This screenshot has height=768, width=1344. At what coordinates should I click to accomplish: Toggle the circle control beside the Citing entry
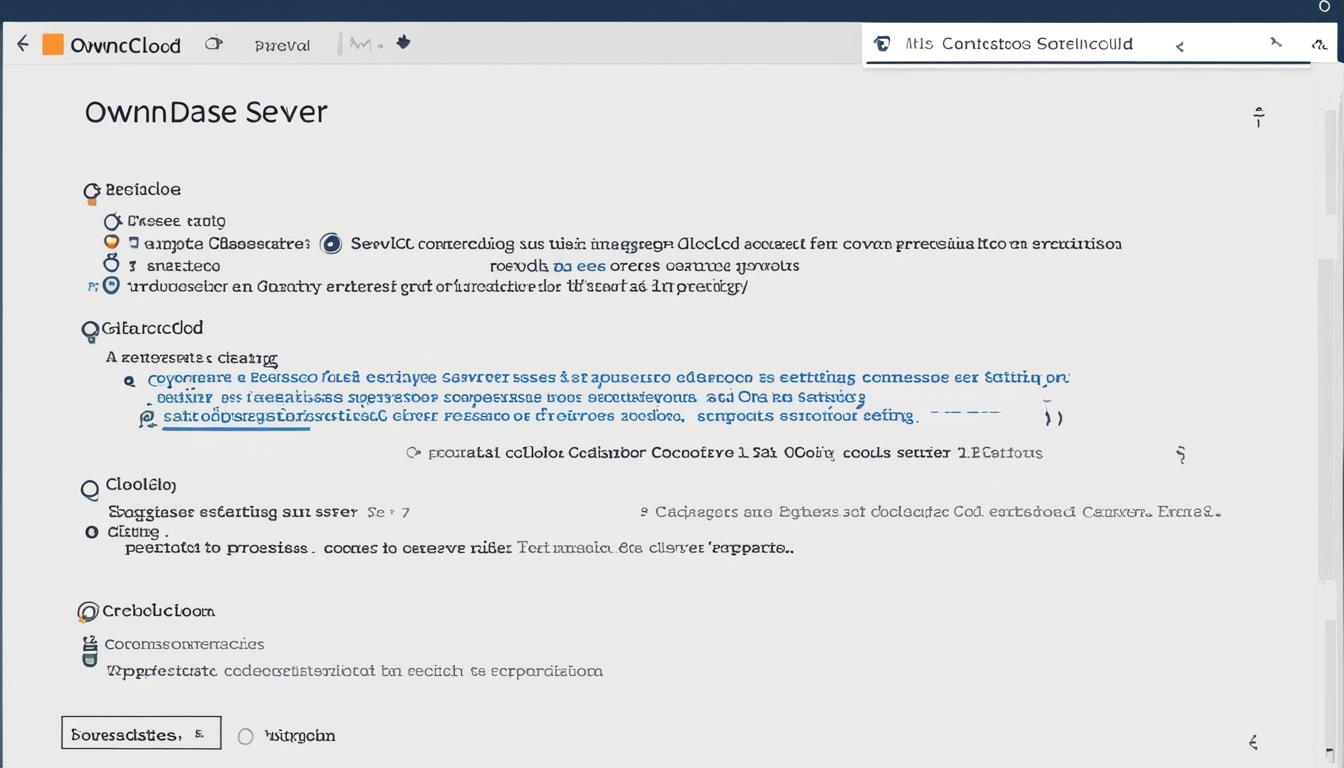coord(91,531)
